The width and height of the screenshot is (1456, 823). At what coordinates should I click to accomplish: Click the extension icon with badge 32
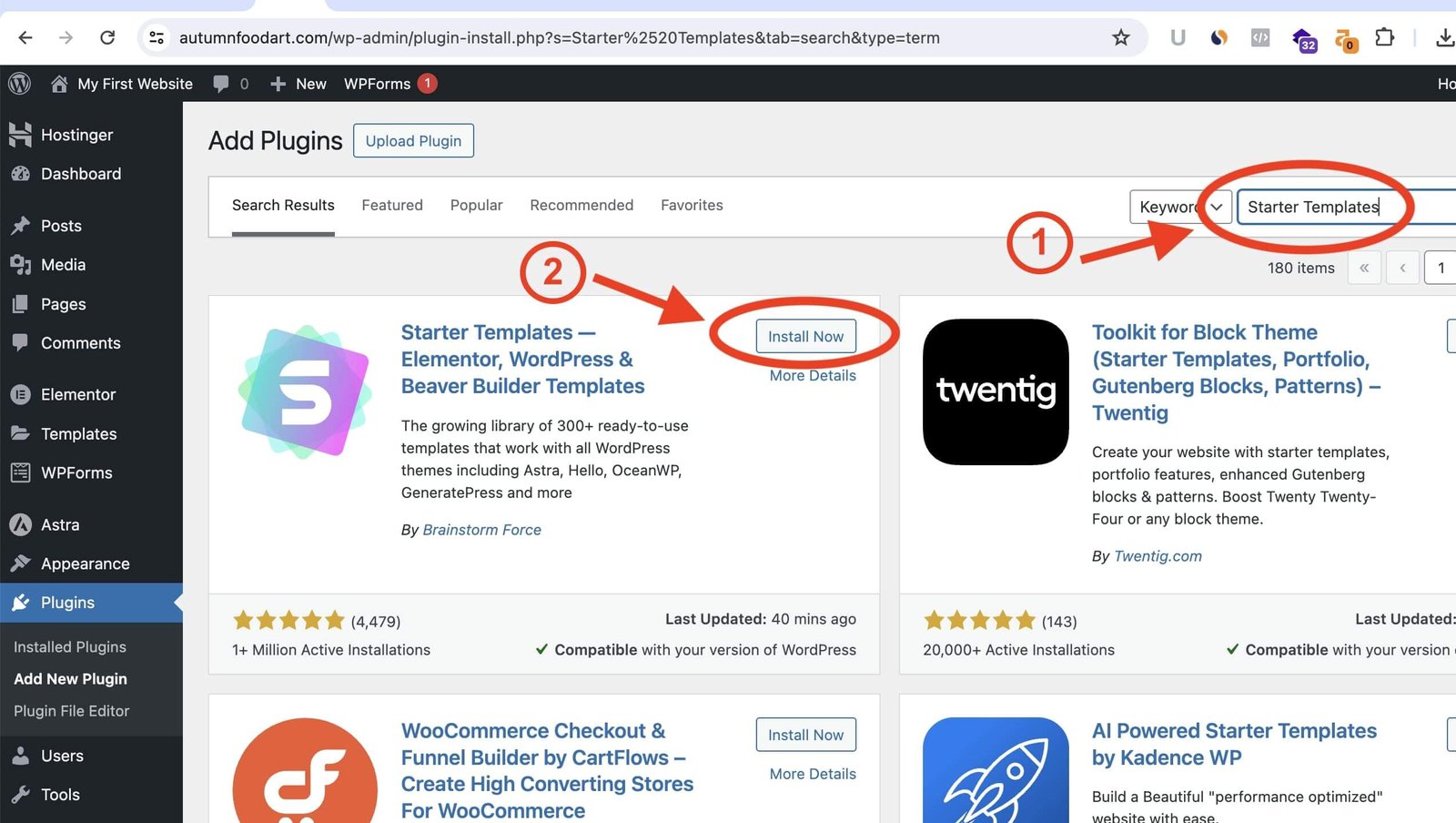(x=1304, y=40)
